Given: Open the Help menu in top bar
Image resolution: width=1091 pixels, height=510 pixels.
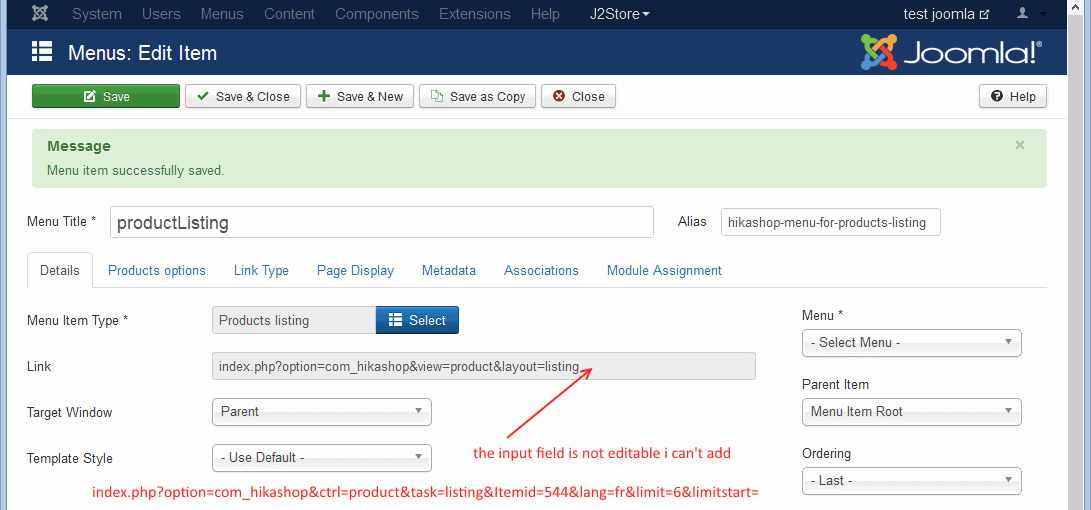Looking at the screenshot, I should (545, 14).
